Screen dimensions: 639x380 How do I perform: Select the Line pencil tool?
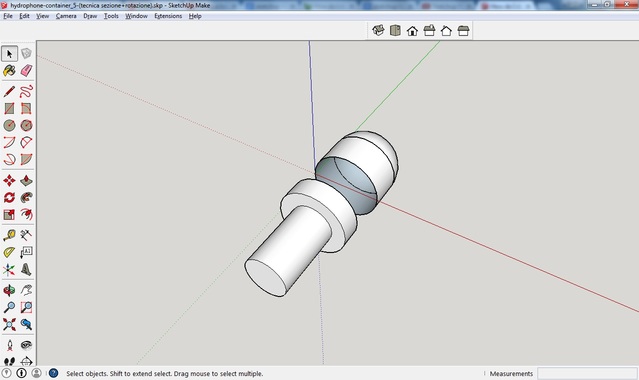tap(9, 91)
